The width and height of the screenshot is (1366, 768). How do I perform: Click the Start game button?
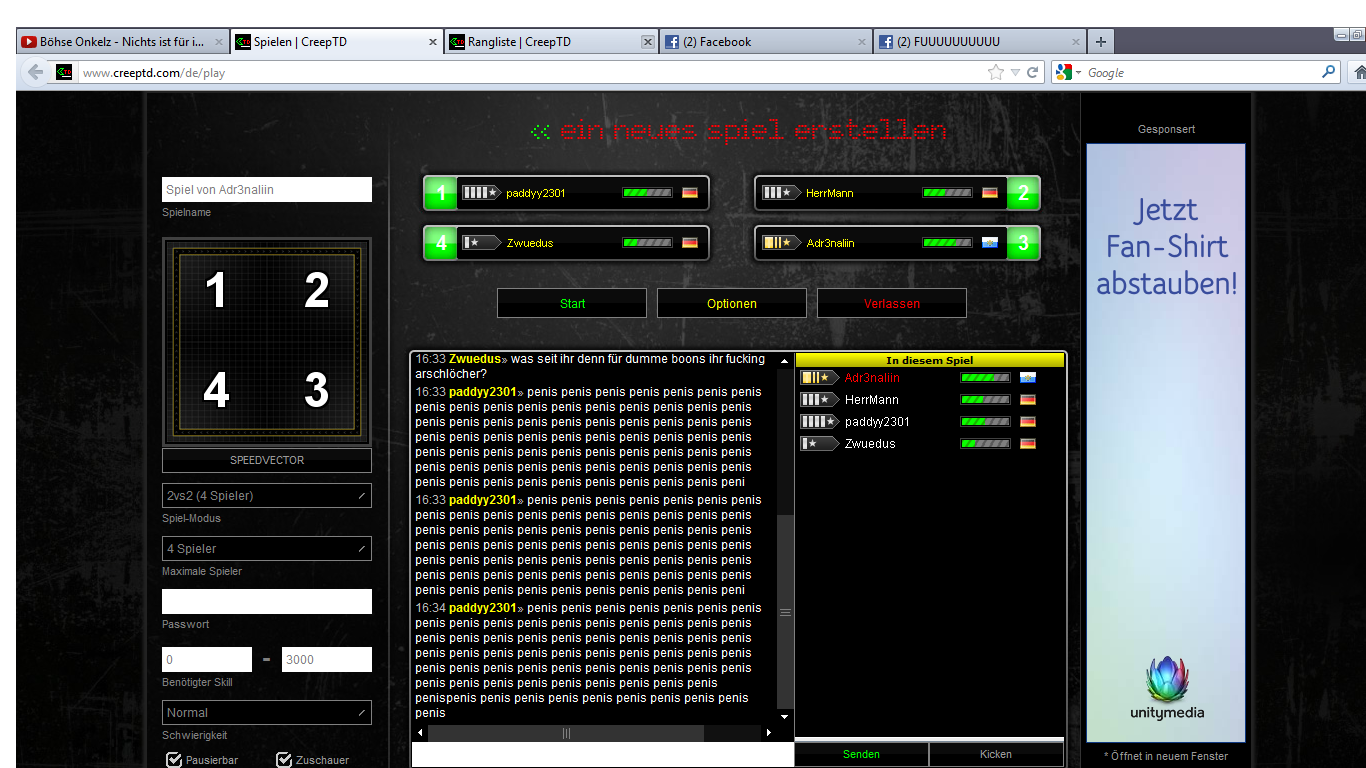(572, 304)
